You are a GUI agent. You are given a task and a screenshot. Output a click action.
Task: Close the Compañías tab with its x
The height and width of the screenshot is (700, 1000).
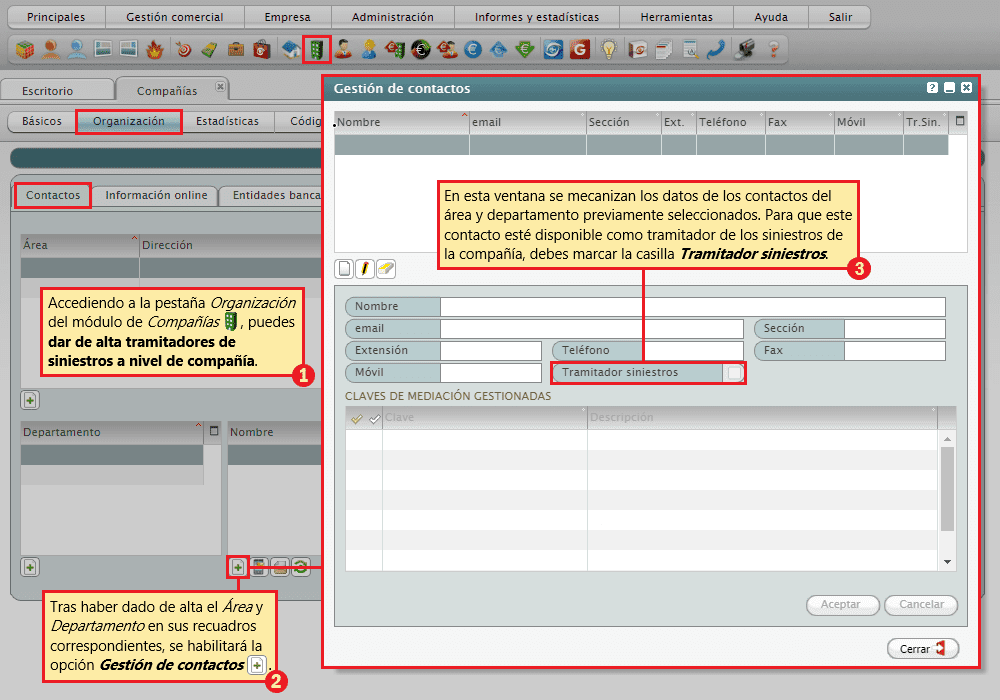[x=220, y=86]
